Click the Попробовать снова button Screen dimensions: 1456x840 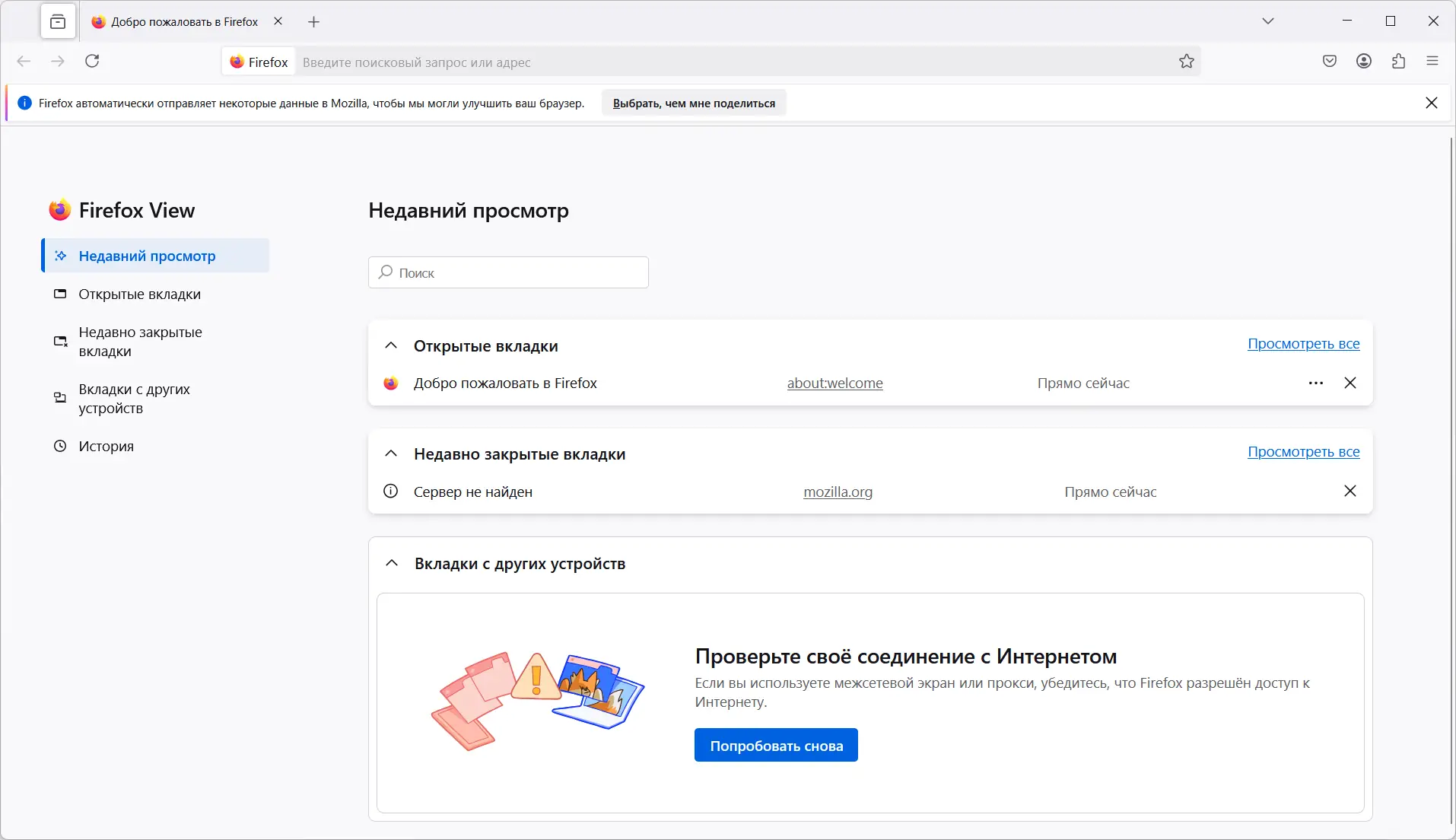(776, 746)
